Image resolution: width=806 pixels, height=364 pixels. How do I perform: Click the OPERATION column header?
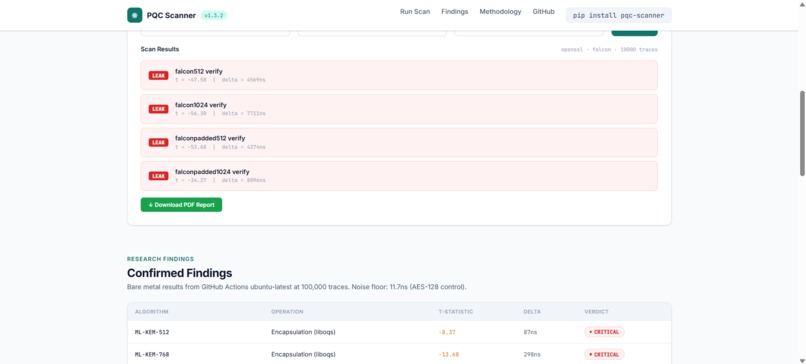tap(287, 312)
